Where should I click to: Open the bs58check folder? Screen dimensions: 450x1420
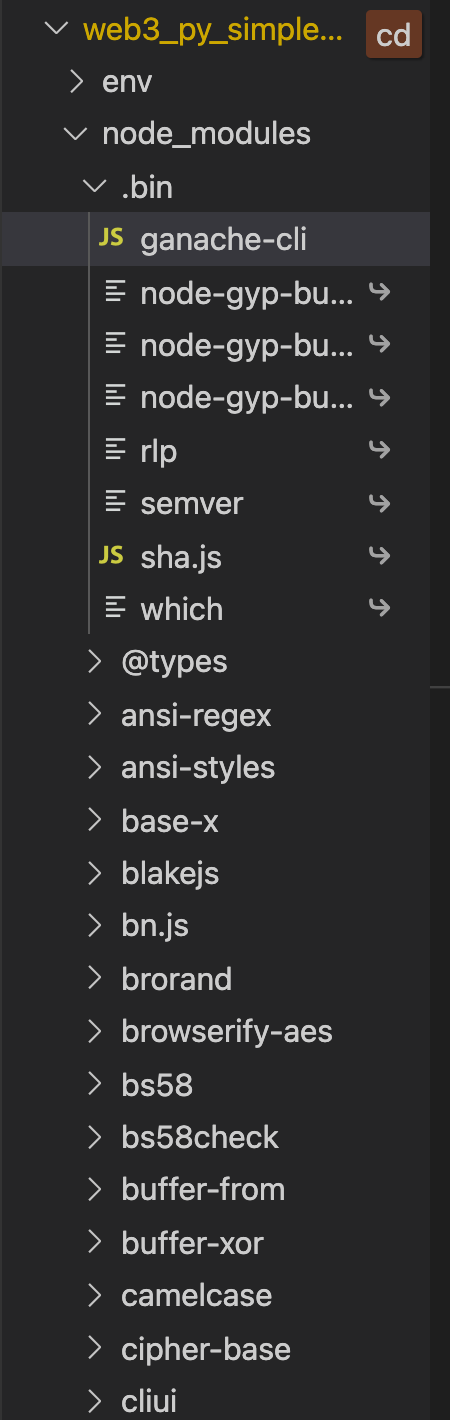coord(200,1136)
